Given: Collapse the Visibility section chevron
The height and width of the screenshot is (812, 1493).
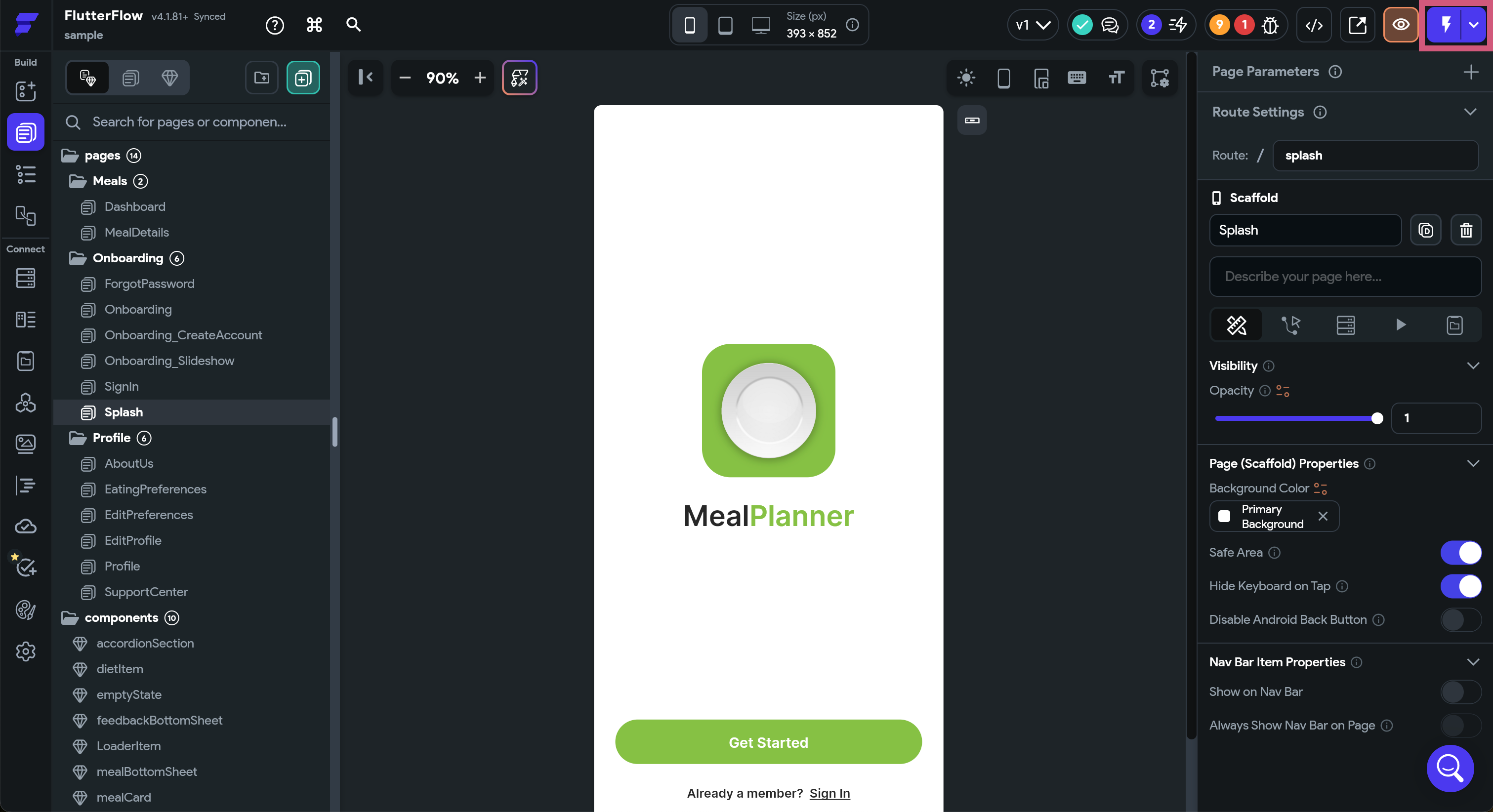Looking at the screenshot, I should pos(1473,365).
